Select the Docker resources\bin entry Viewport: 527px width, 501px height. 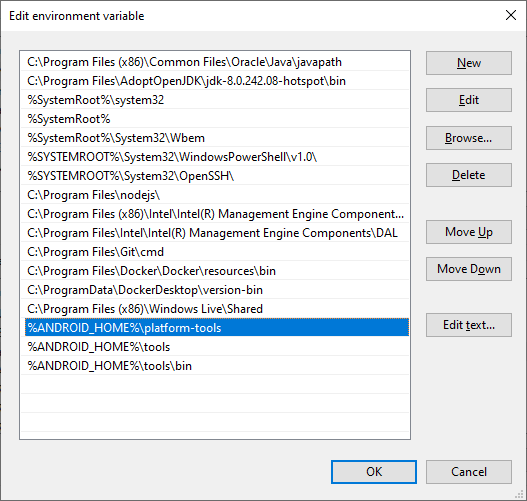[215, 271]
